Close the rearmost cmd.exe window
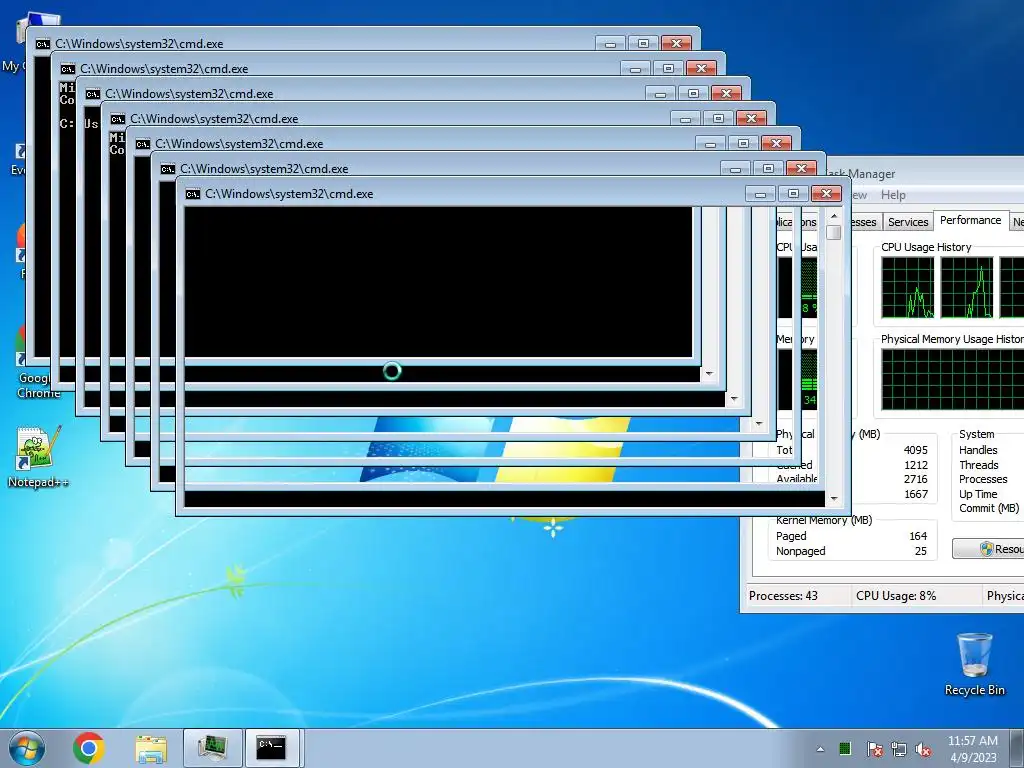The image size is (1024, 768). 676,44
